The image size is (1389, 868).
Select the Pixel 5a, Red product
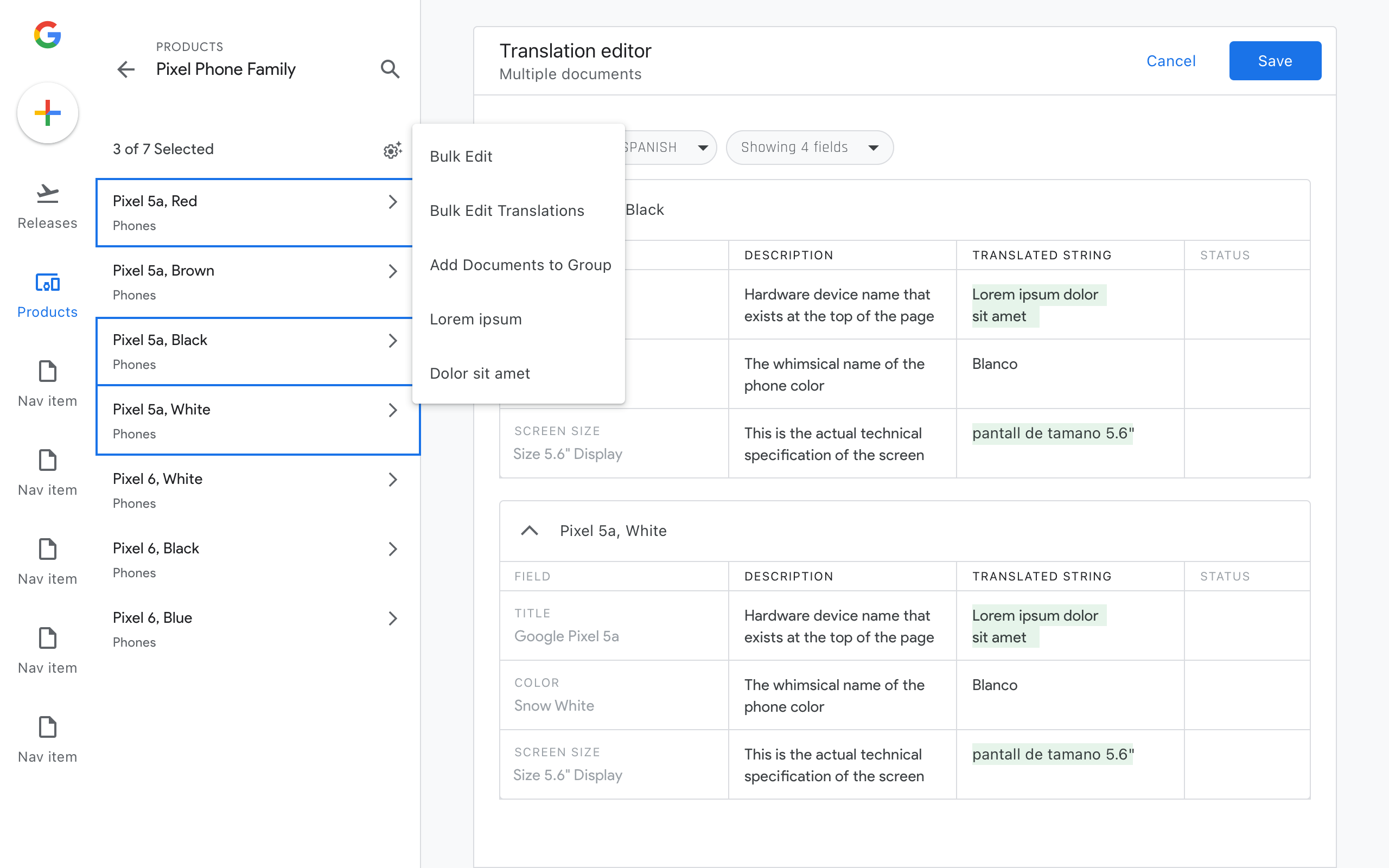click(x=254, y=213)
